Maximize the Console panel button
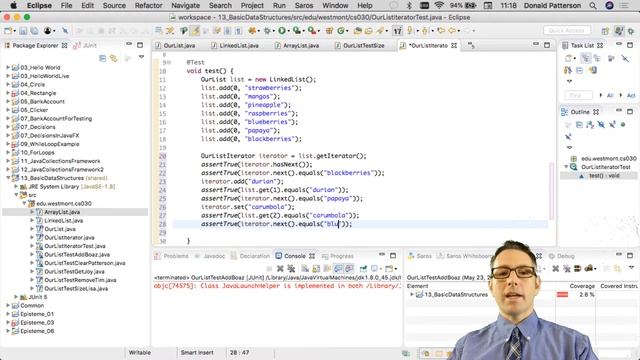Image resolution: width=640 pixels, height=360 pixels. (x=393, y=256)
